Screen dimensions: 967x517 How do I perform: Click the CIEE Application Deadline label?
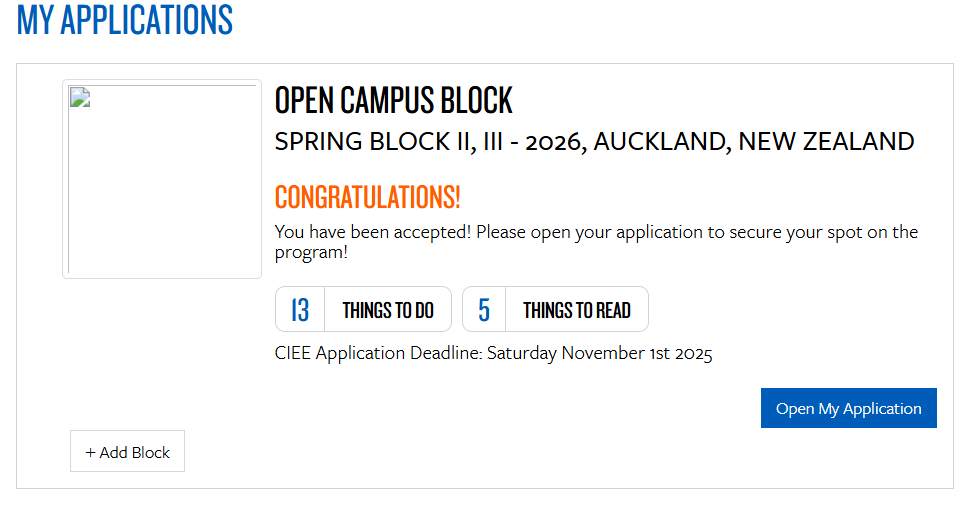tap(379, 353)
